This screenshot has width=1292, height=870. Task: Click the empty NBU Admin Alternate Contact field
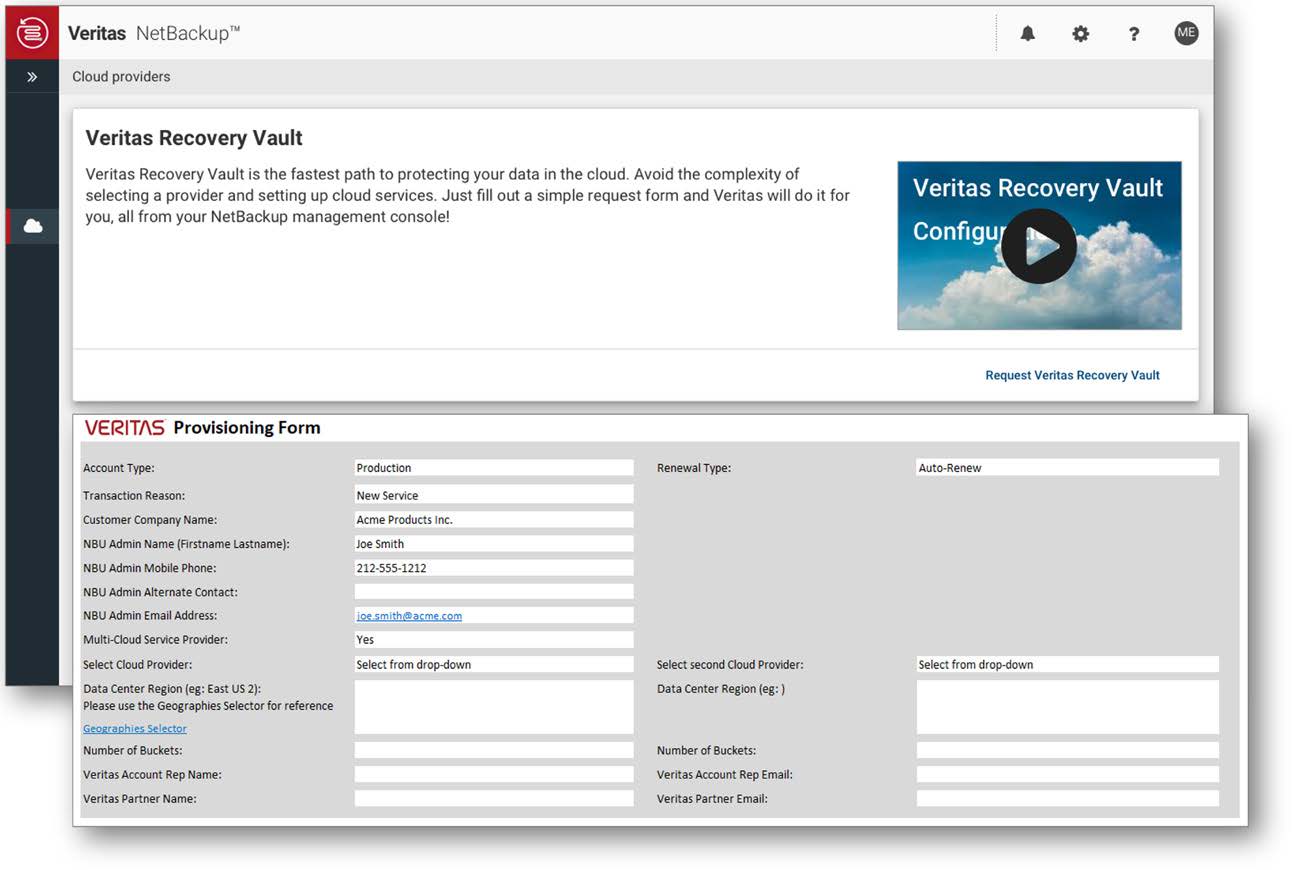tap(494, 592)
